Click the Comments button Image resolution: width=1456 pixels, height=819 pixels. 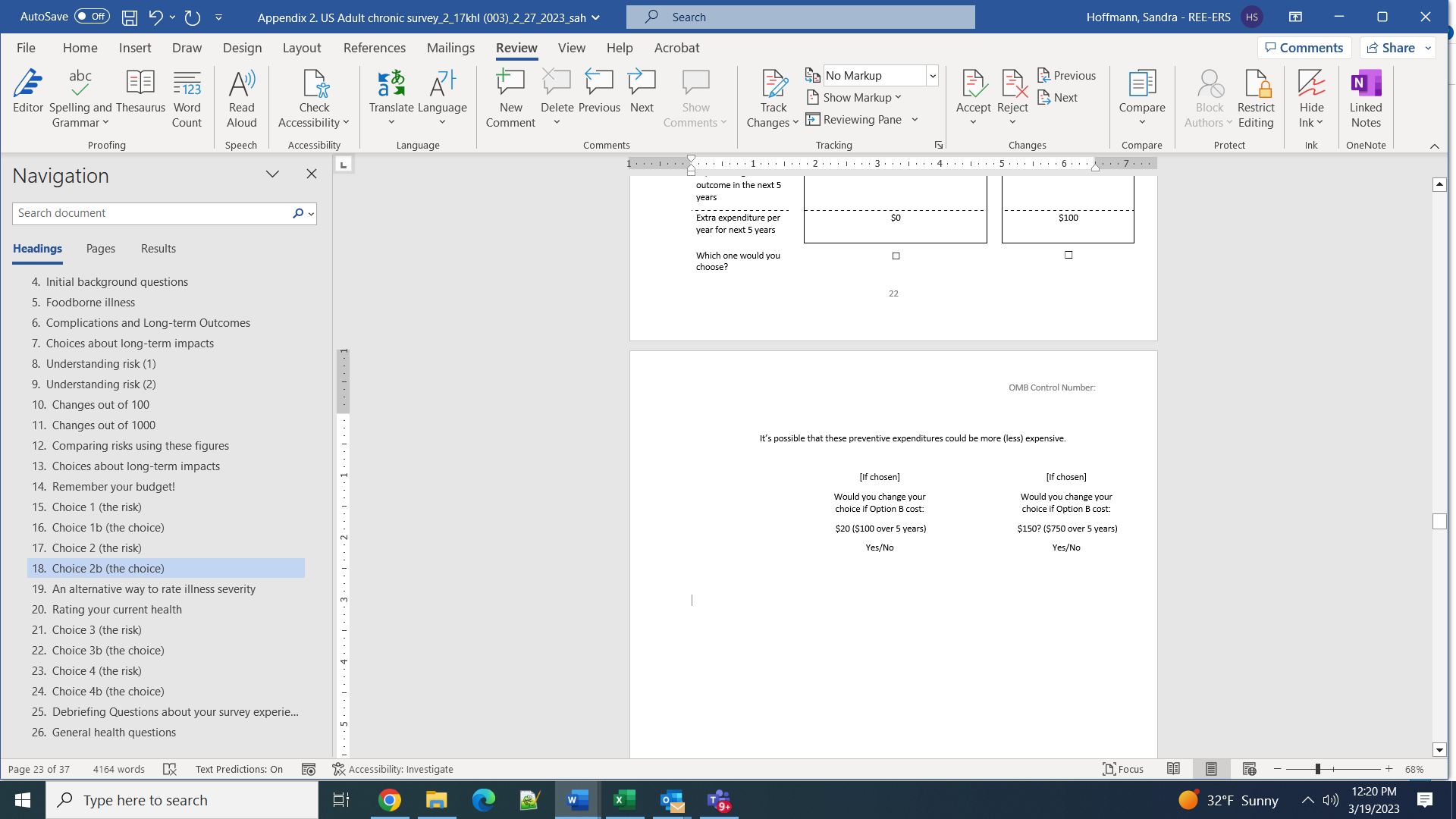click(1304, 48)
